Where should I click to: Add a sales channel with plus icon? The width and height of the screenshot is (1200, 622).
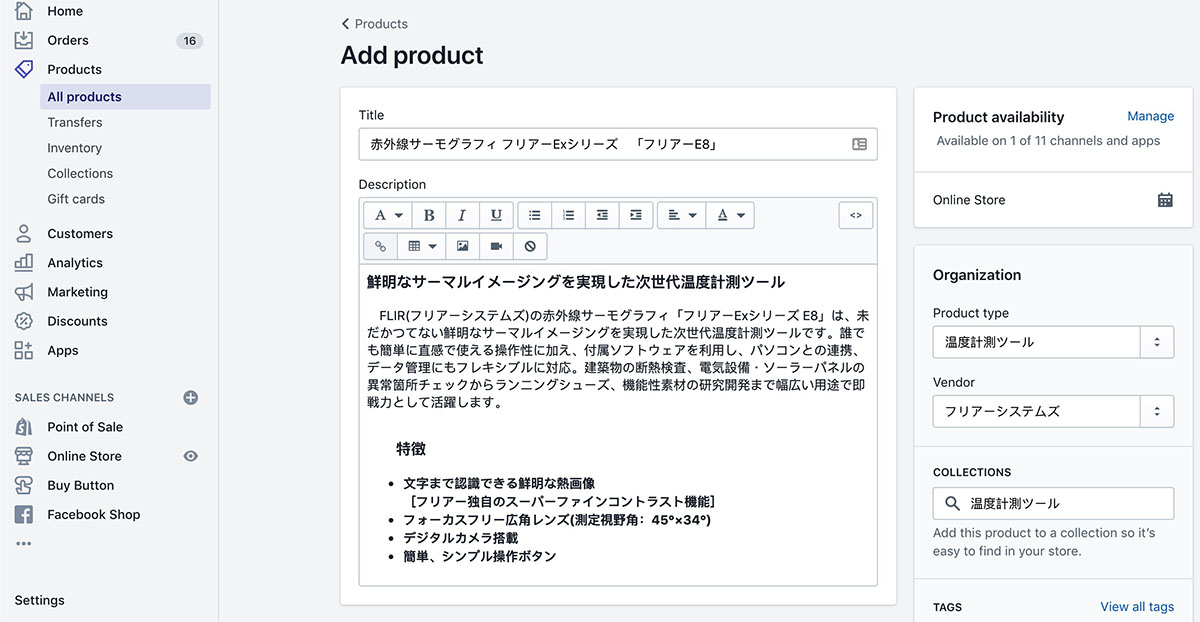click(191, 397)
